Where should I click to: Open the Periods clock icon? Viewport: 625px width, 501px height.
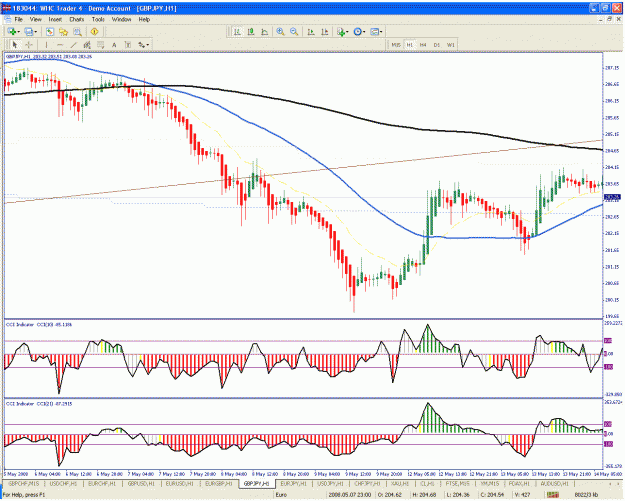tap(357, 31)
